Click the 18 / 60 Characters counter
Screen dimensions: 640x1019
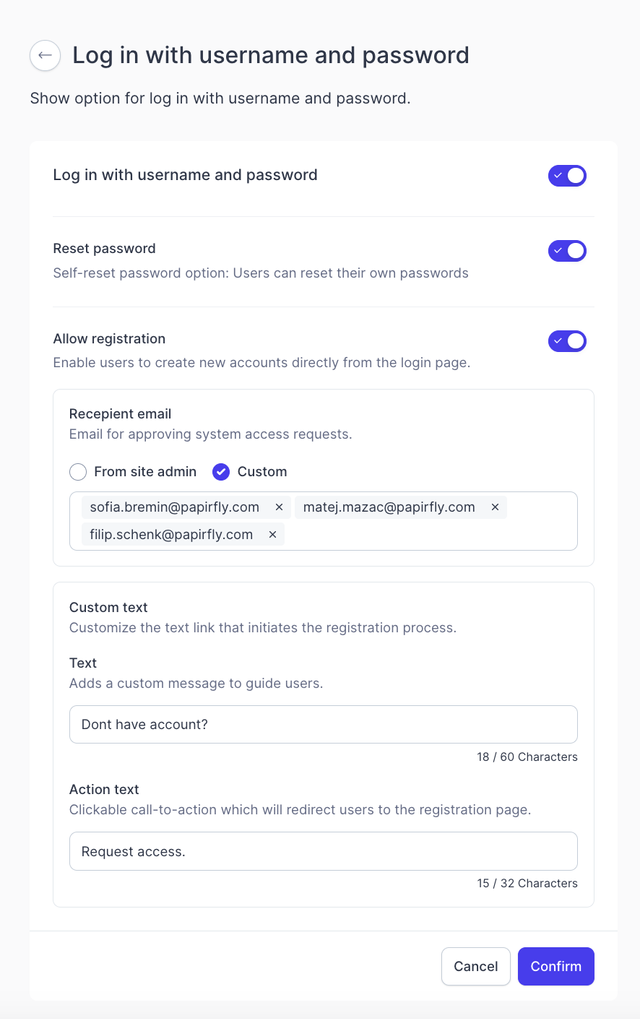[527, 757]
